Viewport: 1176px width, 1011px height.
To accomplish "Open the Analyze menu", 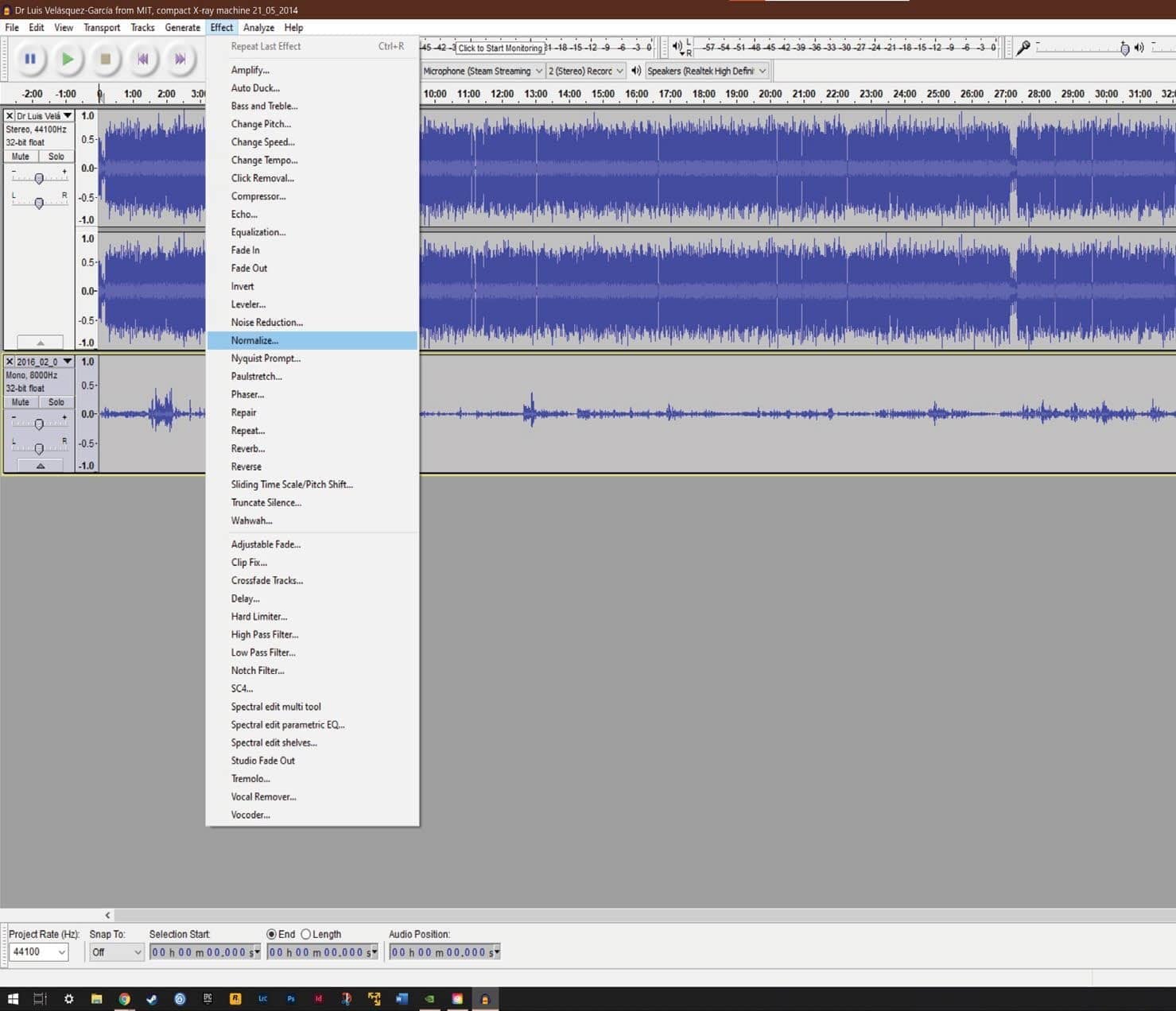I will (258, 27).
